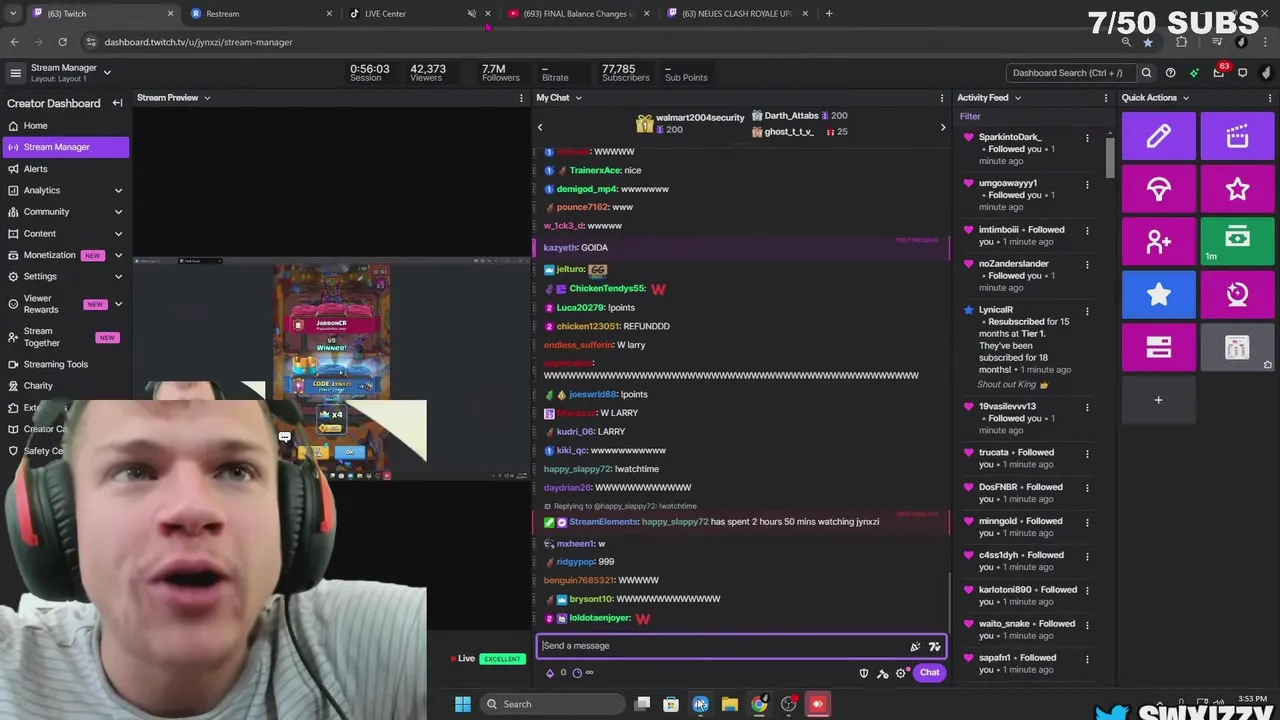Click the stacked panels quick action tile

point(1158,347)
